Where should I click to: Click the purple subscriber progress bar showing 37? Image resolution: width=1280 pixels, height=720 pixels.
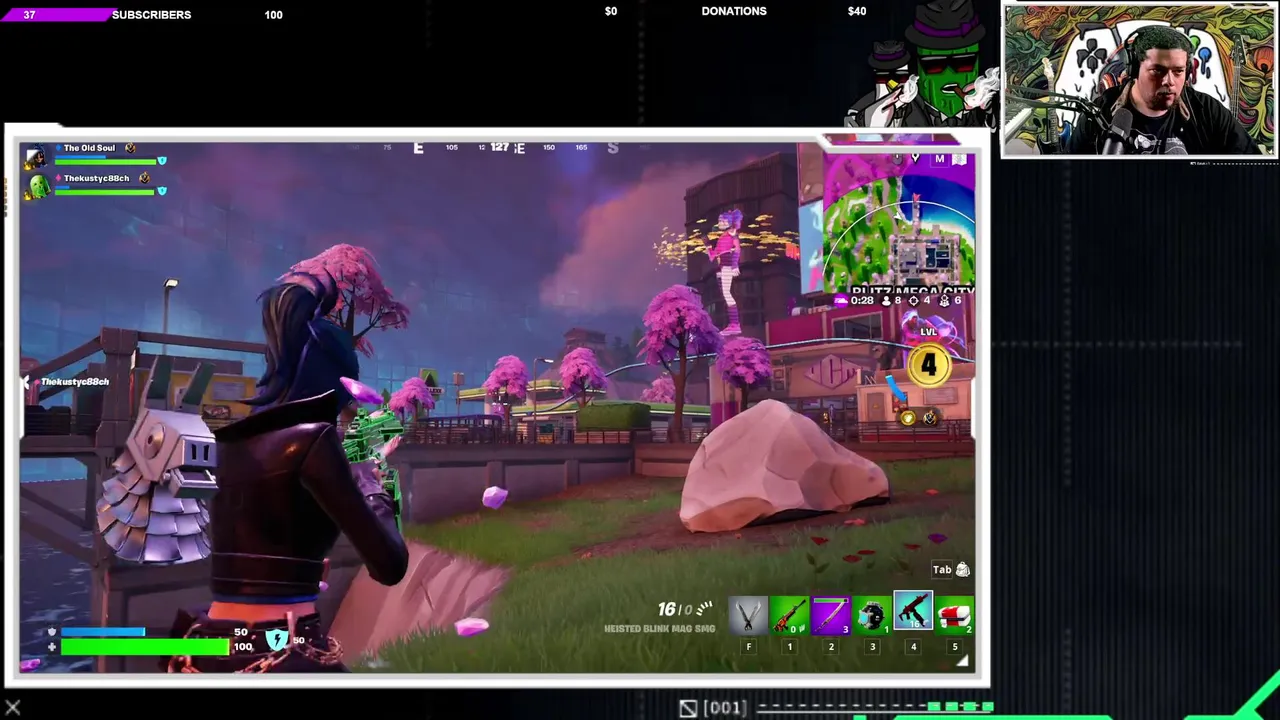[x=58, y=15]
